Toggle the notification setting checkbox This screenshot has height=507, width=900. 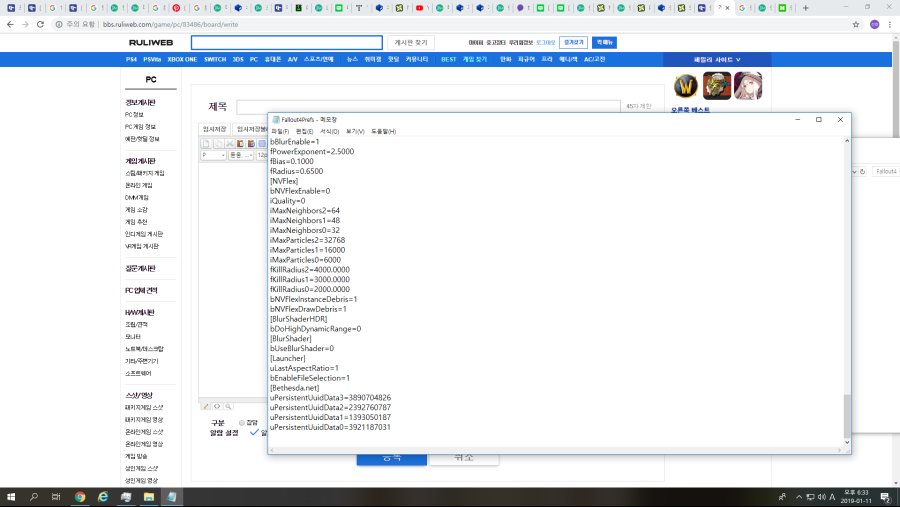tap(254, 433)
